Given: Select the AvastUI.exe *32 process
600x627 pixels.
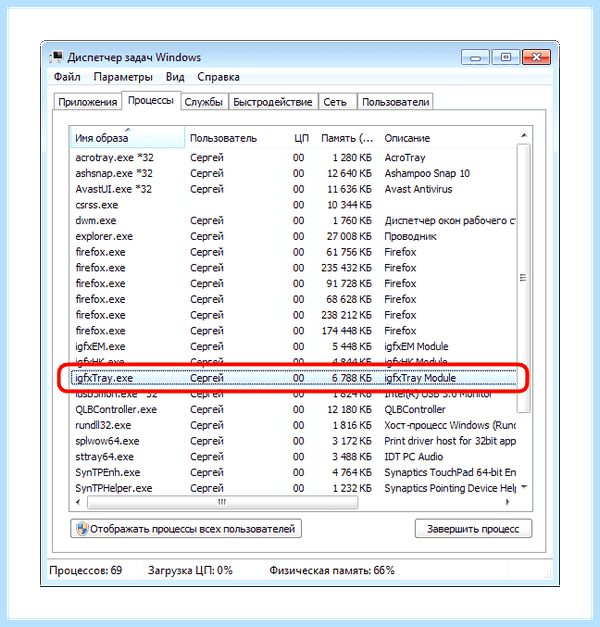Looking at the screenshot, I should tap(293, 189).
